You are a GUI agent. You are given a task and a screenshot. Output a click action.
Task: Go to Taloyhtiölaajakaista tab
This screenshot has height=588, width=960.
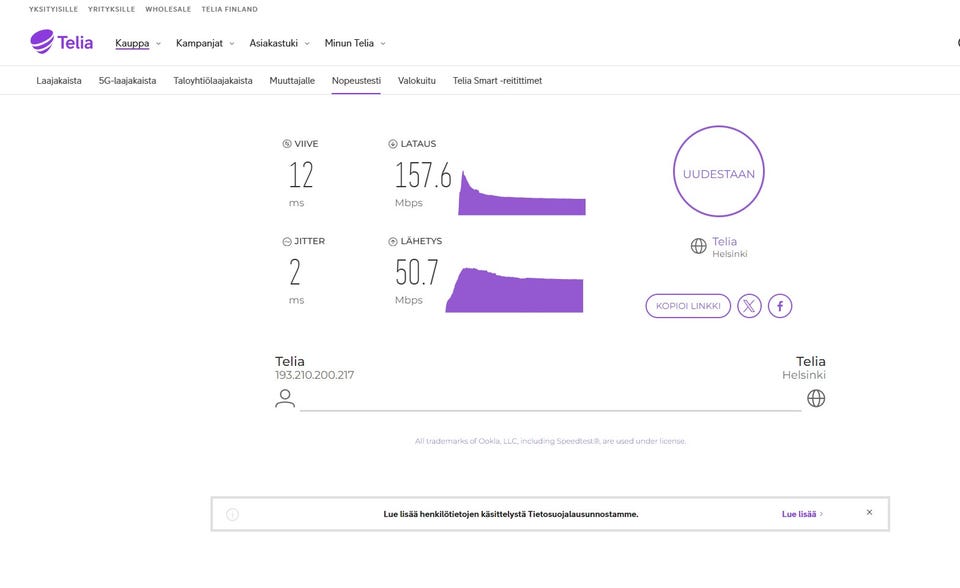click(x=212, y=80)
